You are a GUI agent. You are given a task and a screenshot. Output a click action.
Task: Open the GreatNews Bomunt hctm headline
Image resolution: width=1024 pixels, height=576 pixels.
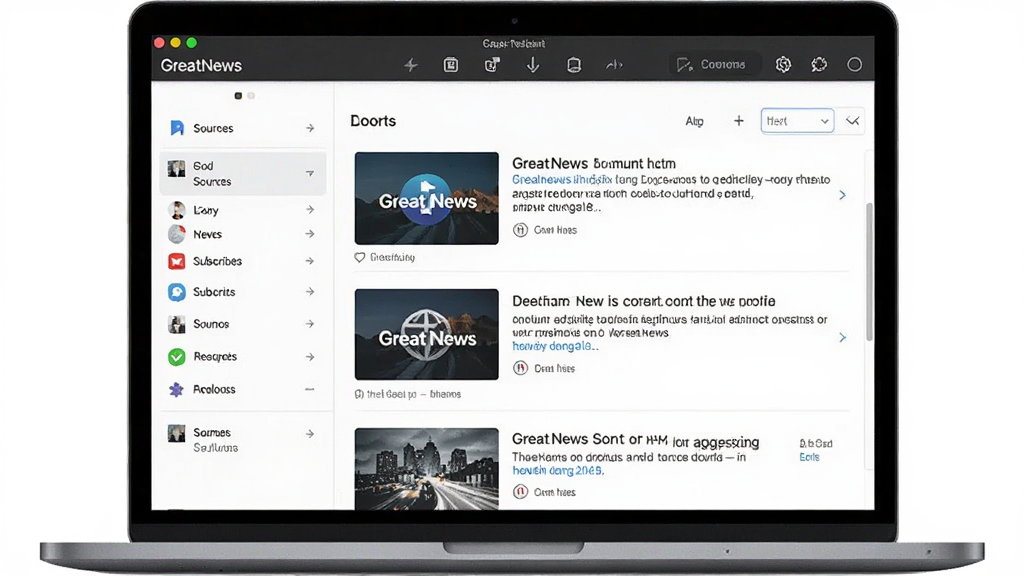click(x=594, y=163)
